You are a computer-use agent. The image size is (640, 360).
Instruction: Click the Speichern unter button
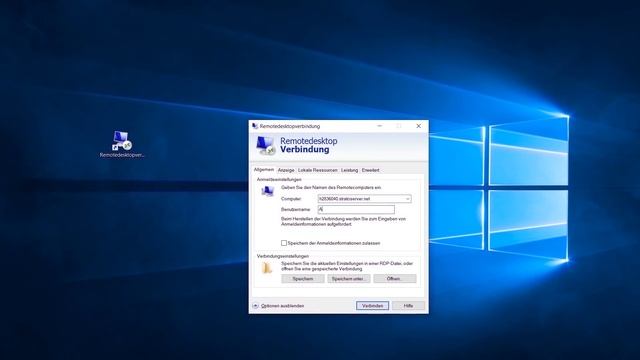[x=349, y=279]
